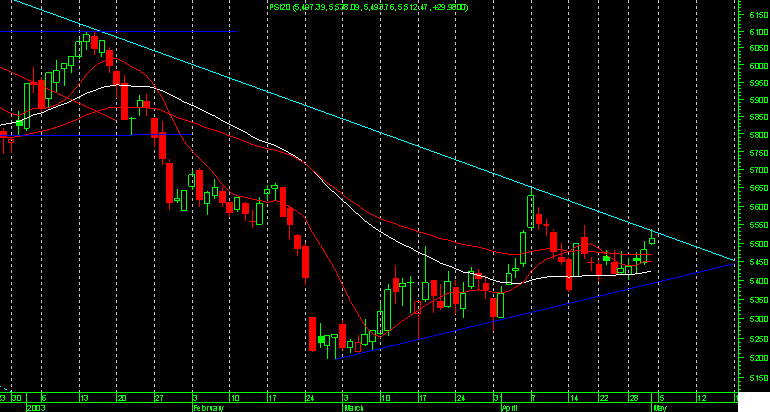Screen dimensions: 770x412
Task: Click date label 20 in January
Action: tap(122, 398)
